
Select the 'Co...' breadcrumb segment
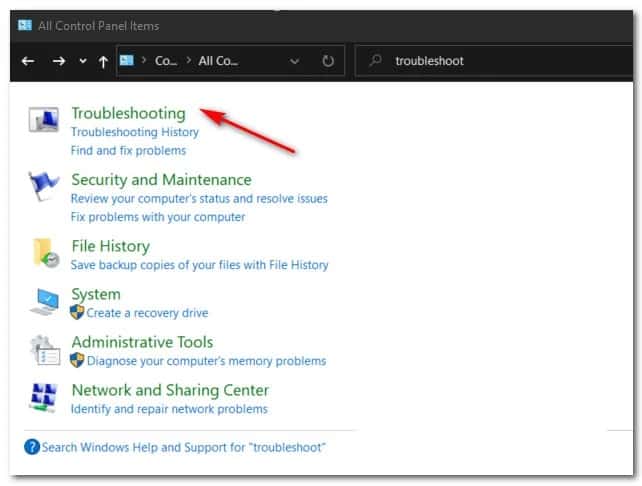(166, 61)
